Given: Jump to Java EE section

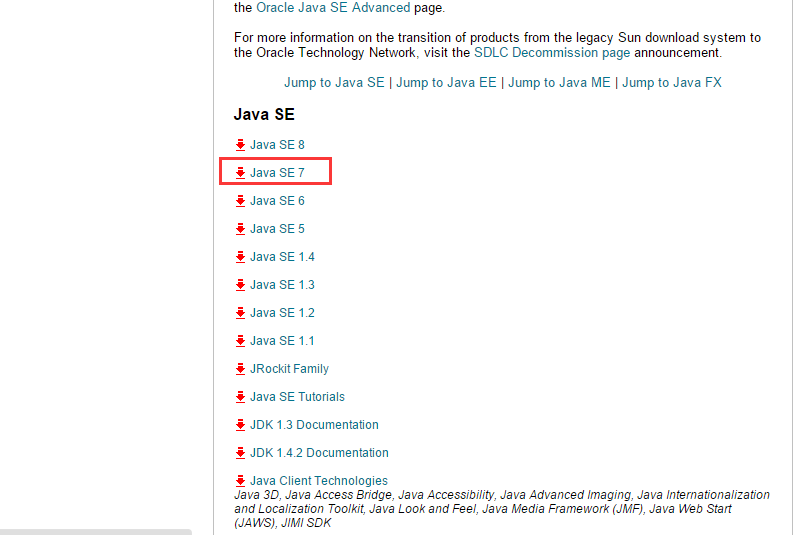Looking at the screenshot, I should [446, 83].
